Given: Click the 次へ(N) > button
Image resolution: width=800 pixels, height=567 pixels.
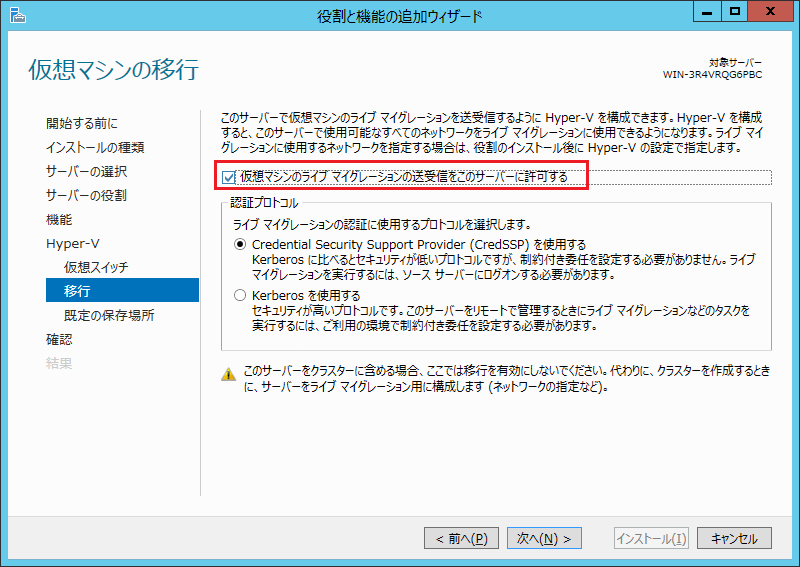Looking at the screenshot, I should pos(544,538).
